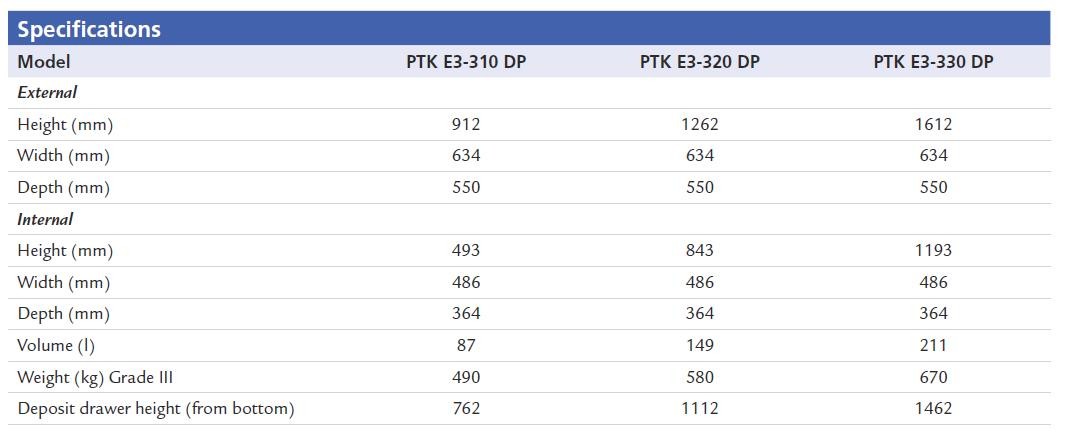The height and width of the screenshot is (438, 1068).
Task: Select the PTK E3-310 DP column header
Action: (466, 62)
